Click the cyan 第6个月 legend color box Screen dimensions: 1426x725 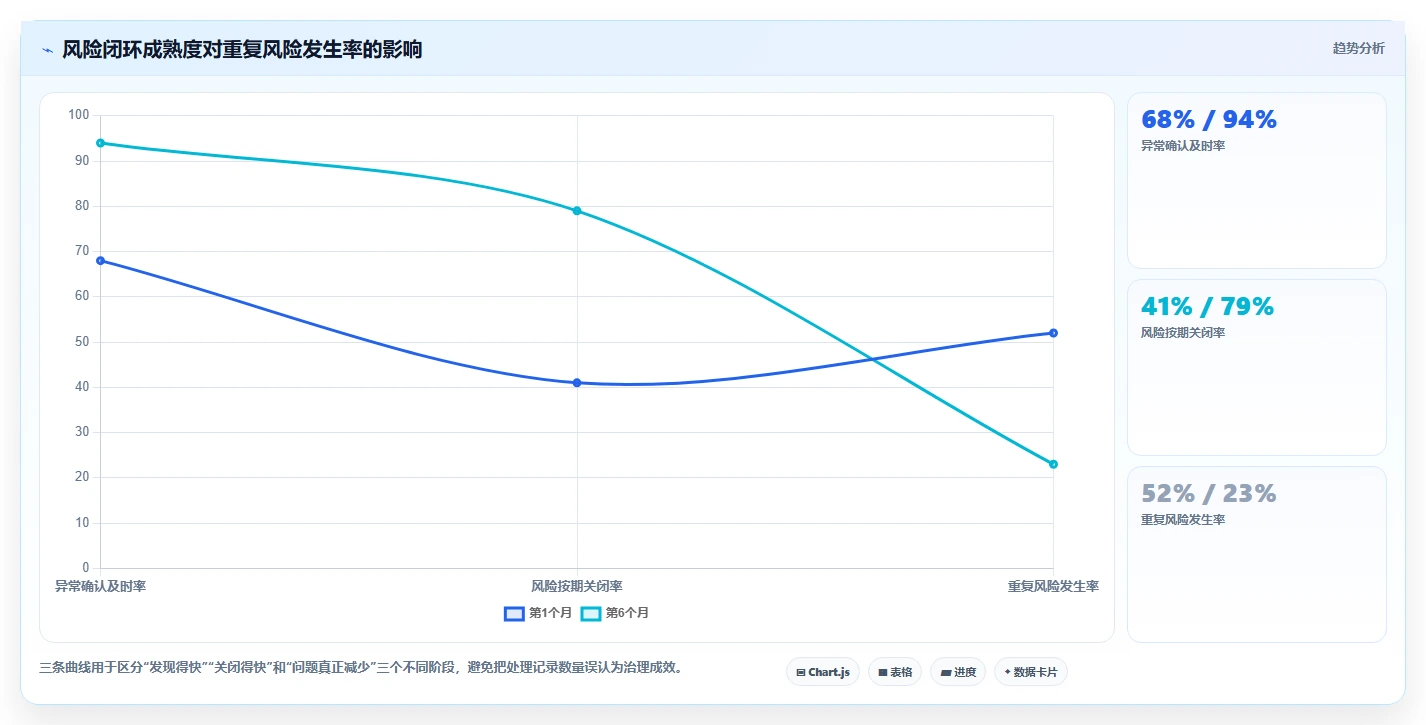tap(591, 613)
